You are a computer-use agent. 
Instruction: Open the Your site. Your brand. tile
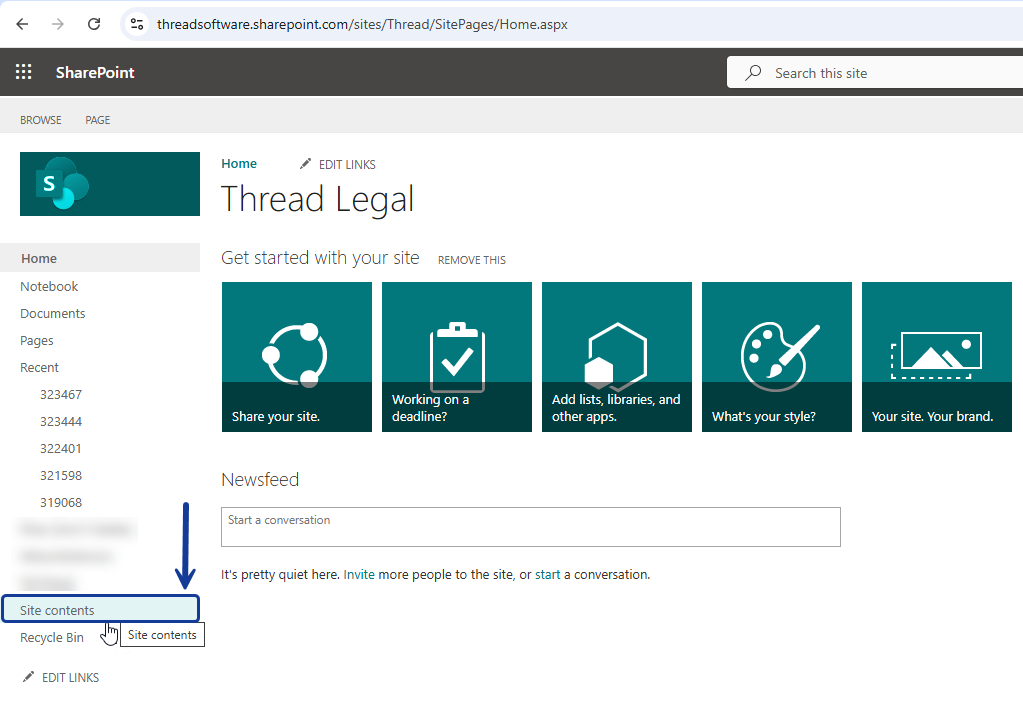click(x=937, y=357)
